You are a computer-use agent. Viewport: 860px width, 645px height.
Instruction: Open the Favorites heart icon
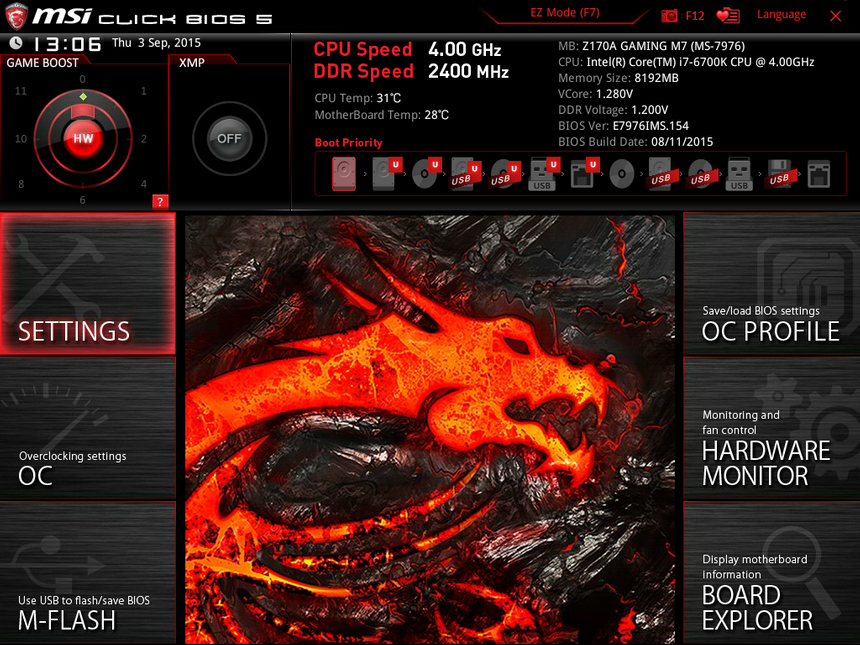727,16
